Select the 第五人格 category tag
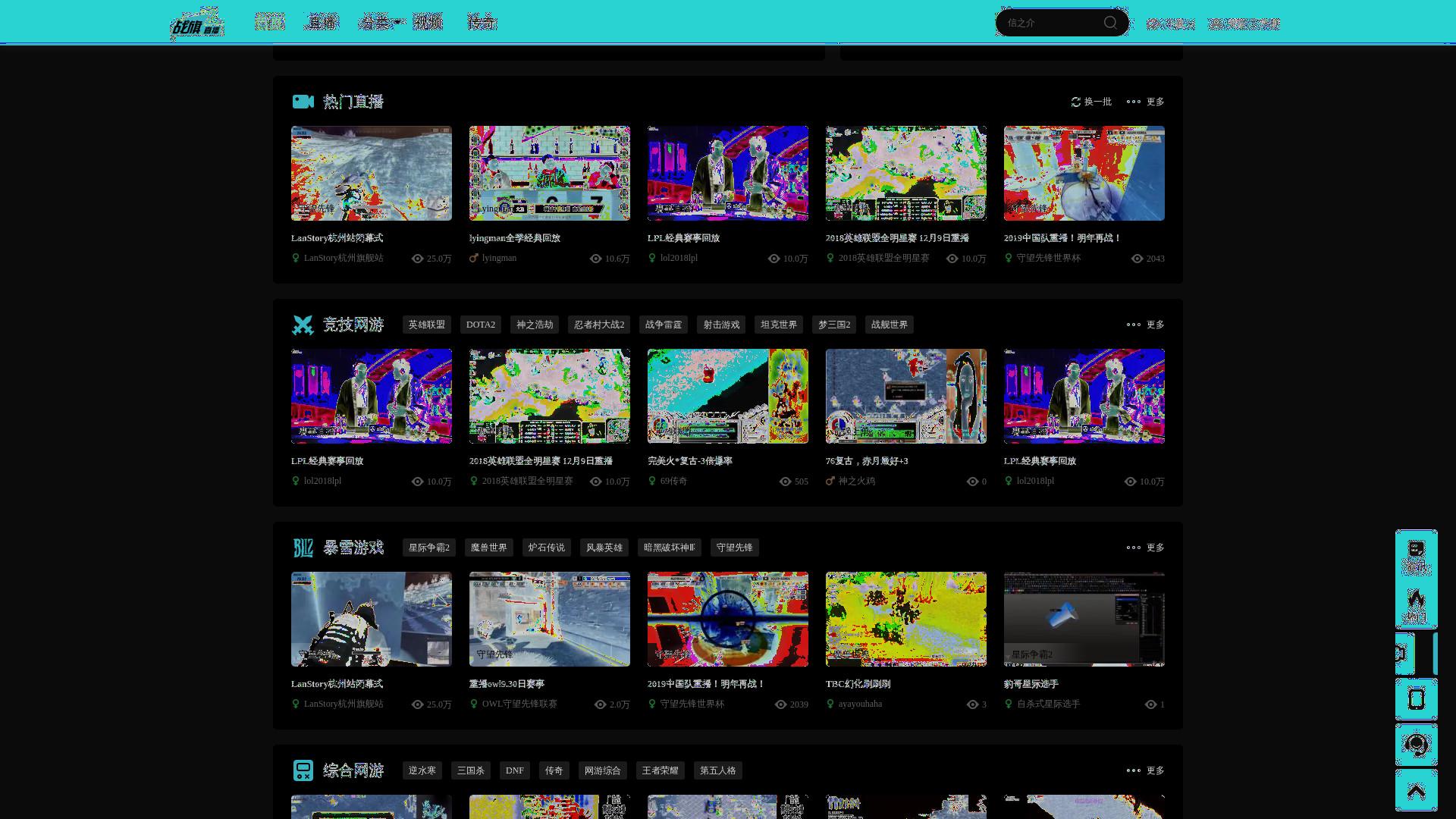This screenshot has height=819, width=1456. click(718, 770)
